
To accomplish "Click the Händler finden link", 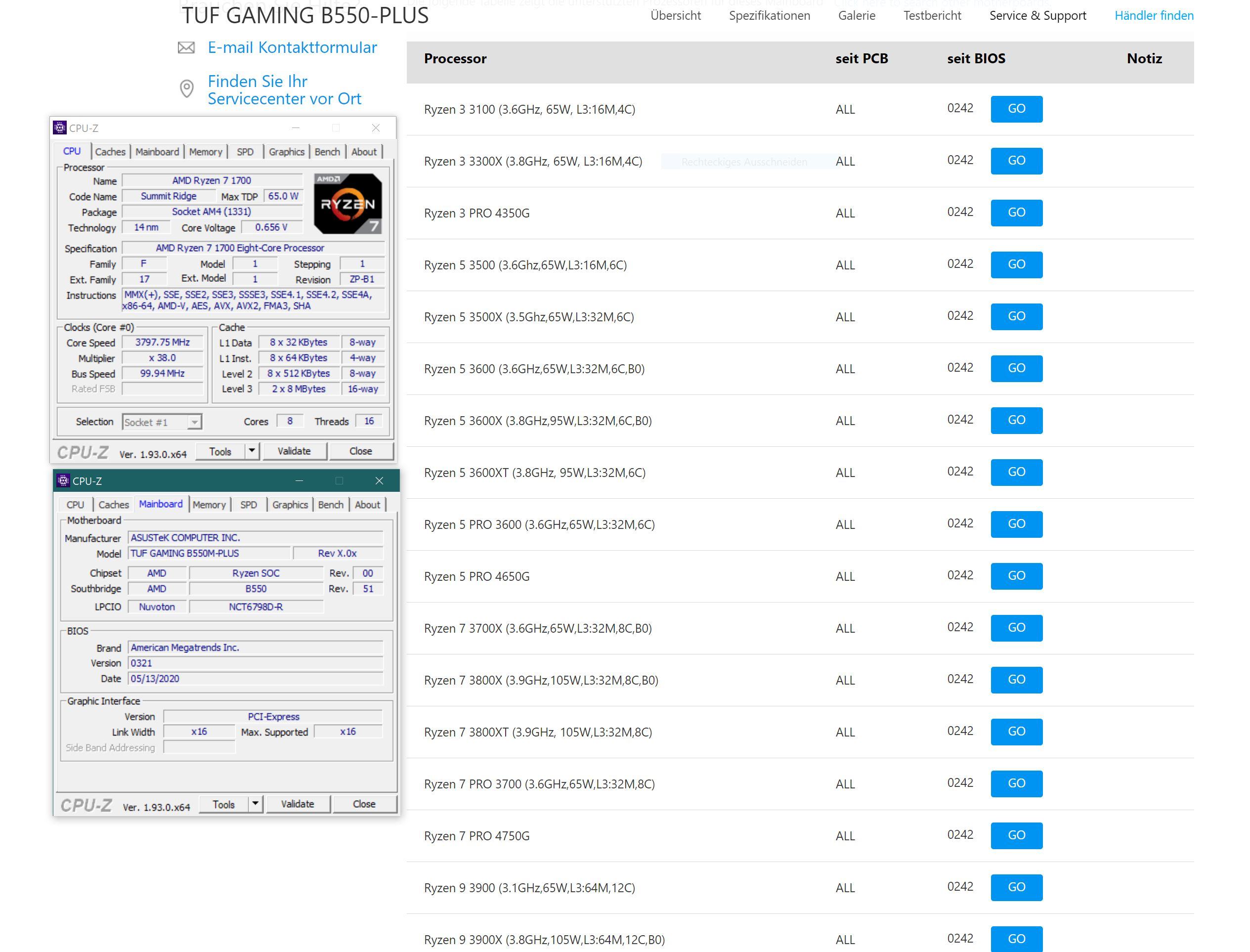I will tap(1154, 16).
